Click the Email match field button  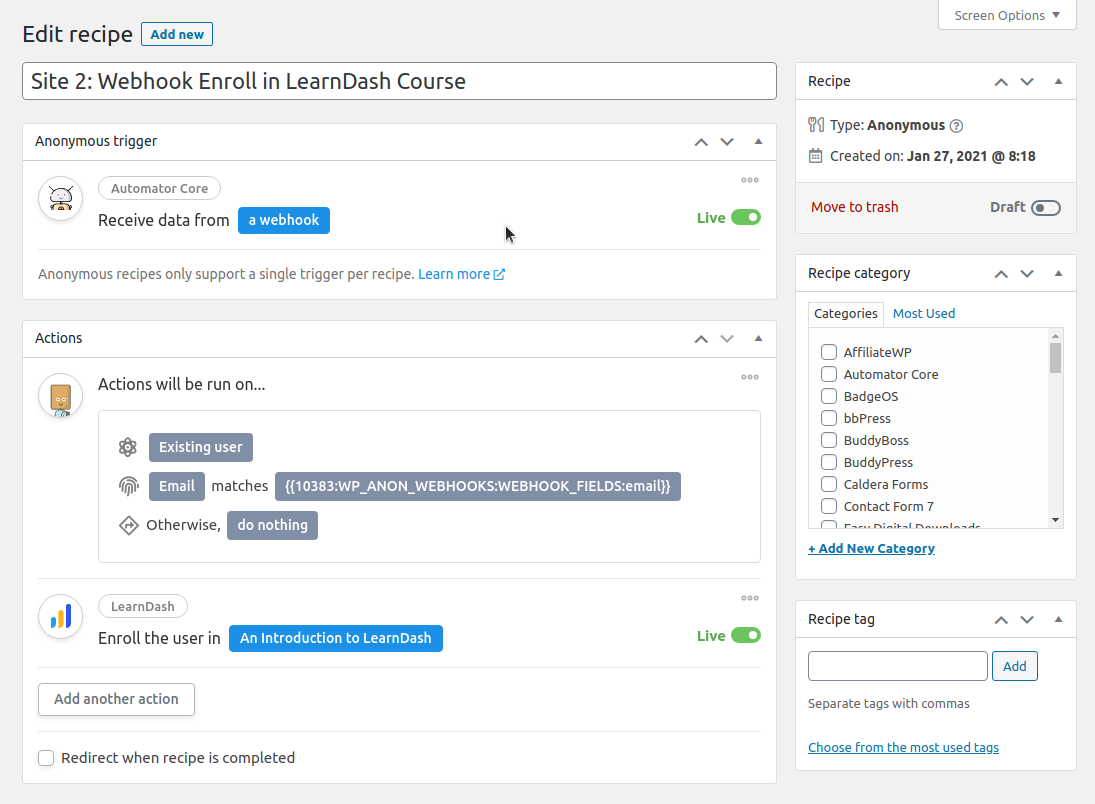click(x=177, y=486)
